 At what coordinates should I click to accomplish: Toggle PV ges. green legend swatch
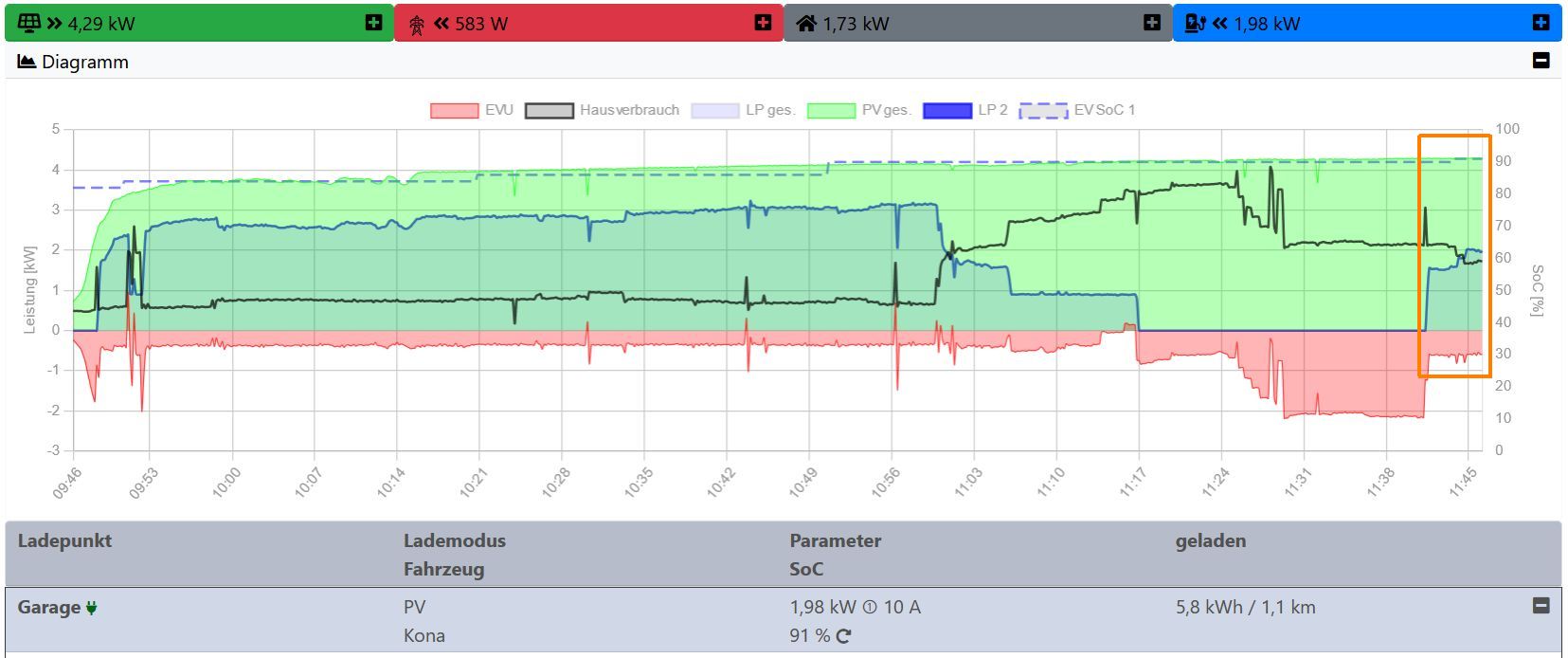(831, 110)
